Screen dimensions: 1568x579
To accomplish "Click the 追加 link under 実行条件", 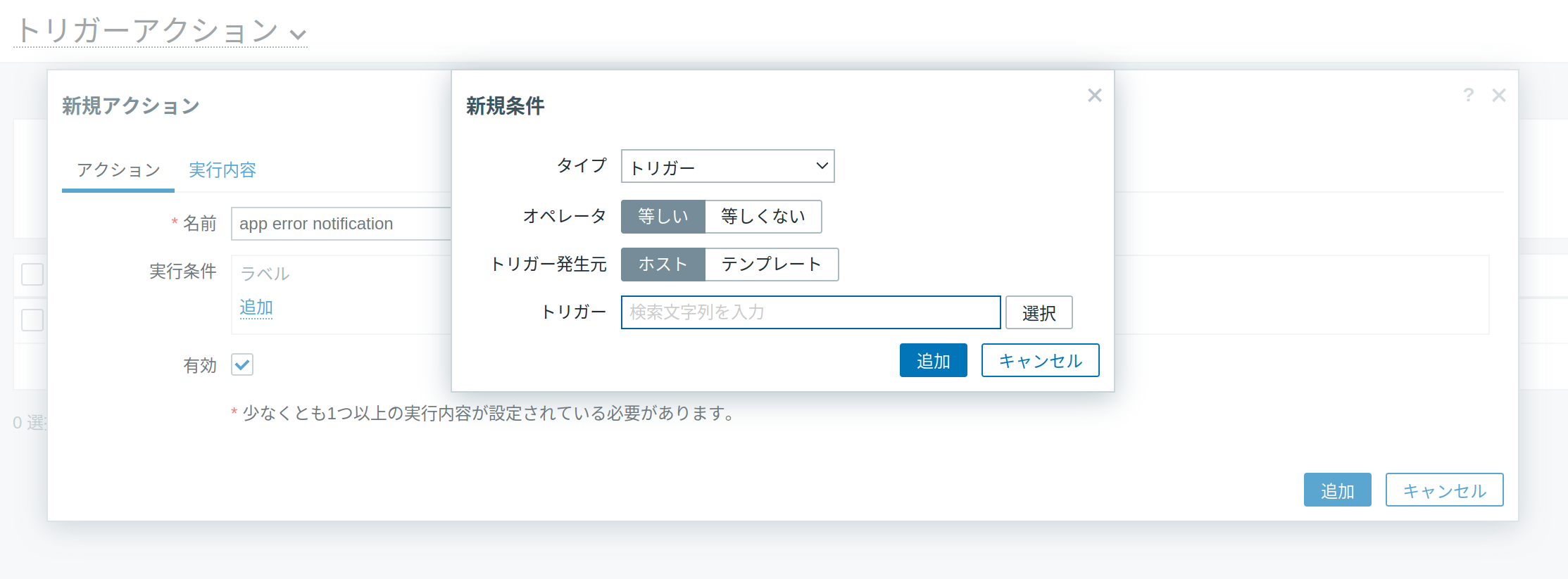I will (x=256, y=307).
